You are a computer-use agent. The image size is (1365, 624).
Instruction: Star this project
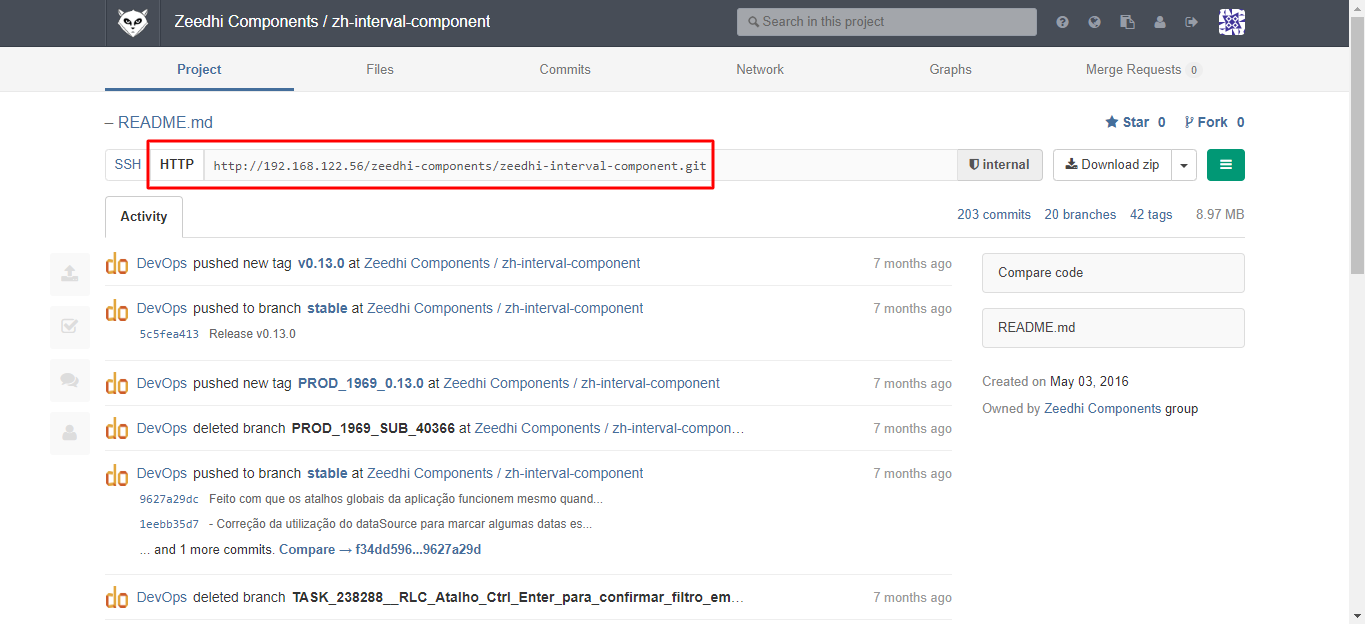(x=1127, y=122)
